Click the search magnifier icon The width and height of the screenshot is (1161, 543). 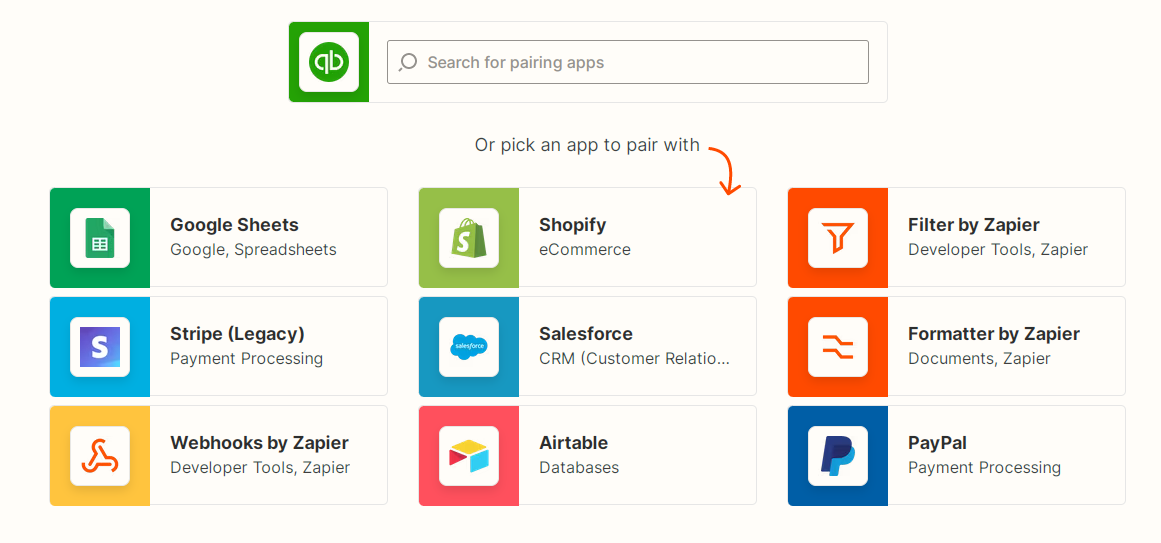point(408,62)
